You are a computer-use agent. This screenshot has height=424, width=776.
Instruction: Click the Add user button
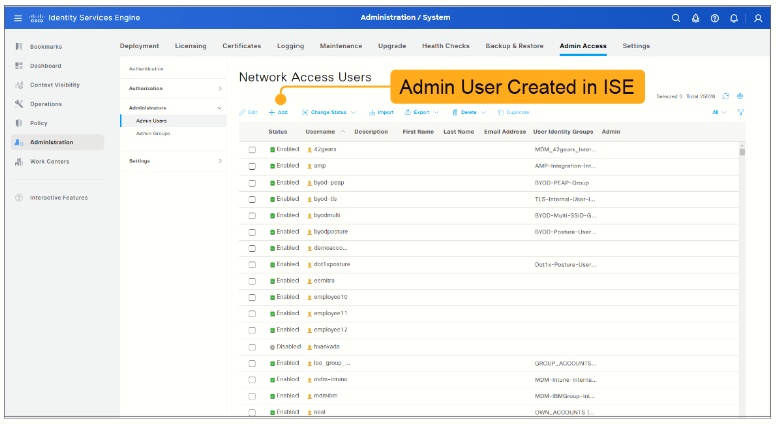coord(278,112)
